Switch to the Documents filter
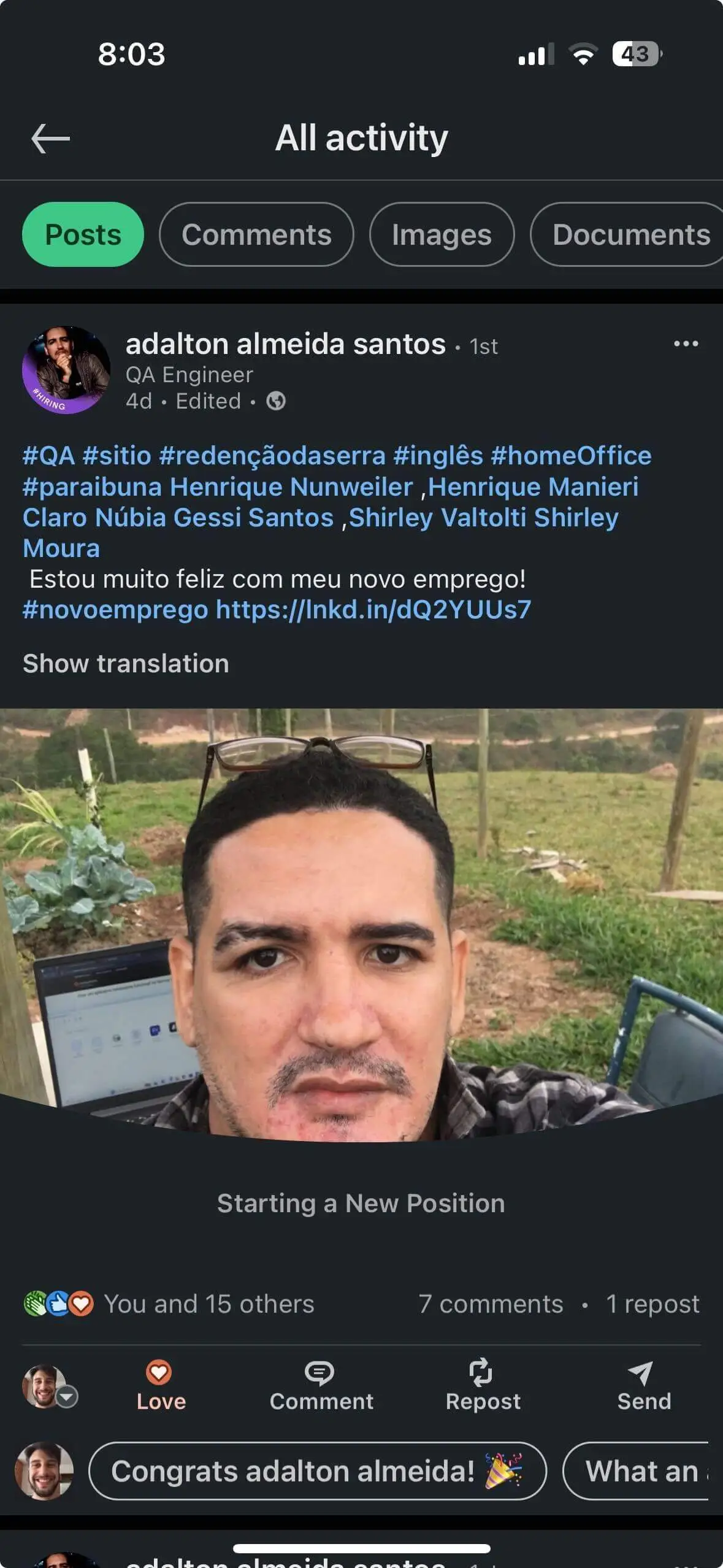 tap(627, 234)
